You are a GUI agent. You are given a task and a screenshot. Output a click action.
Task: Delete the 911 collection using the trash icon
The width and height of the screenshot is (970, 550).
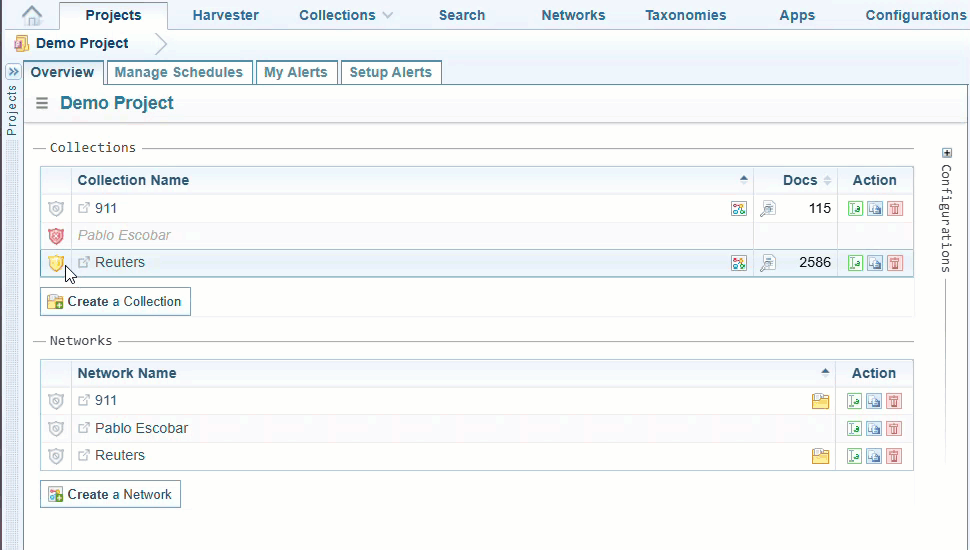[895, 209]
